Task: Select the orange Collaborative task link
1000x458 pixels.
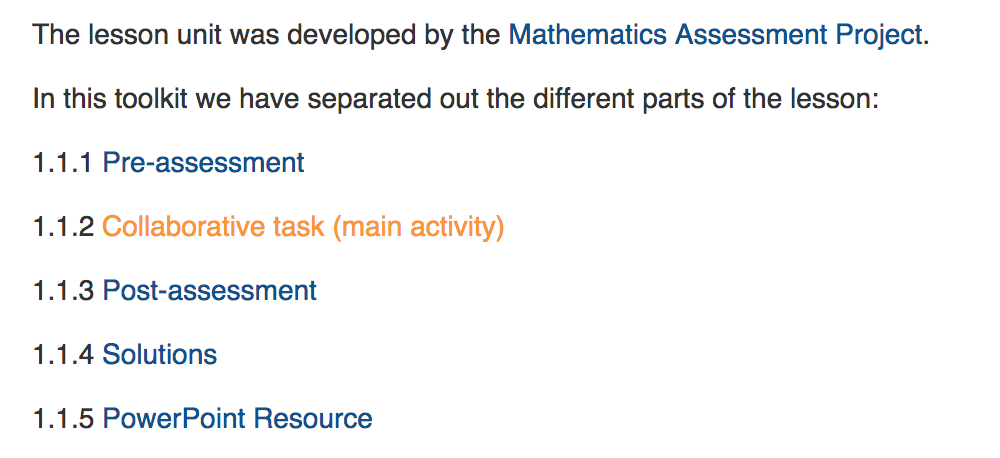Action: tap(303, 228)
